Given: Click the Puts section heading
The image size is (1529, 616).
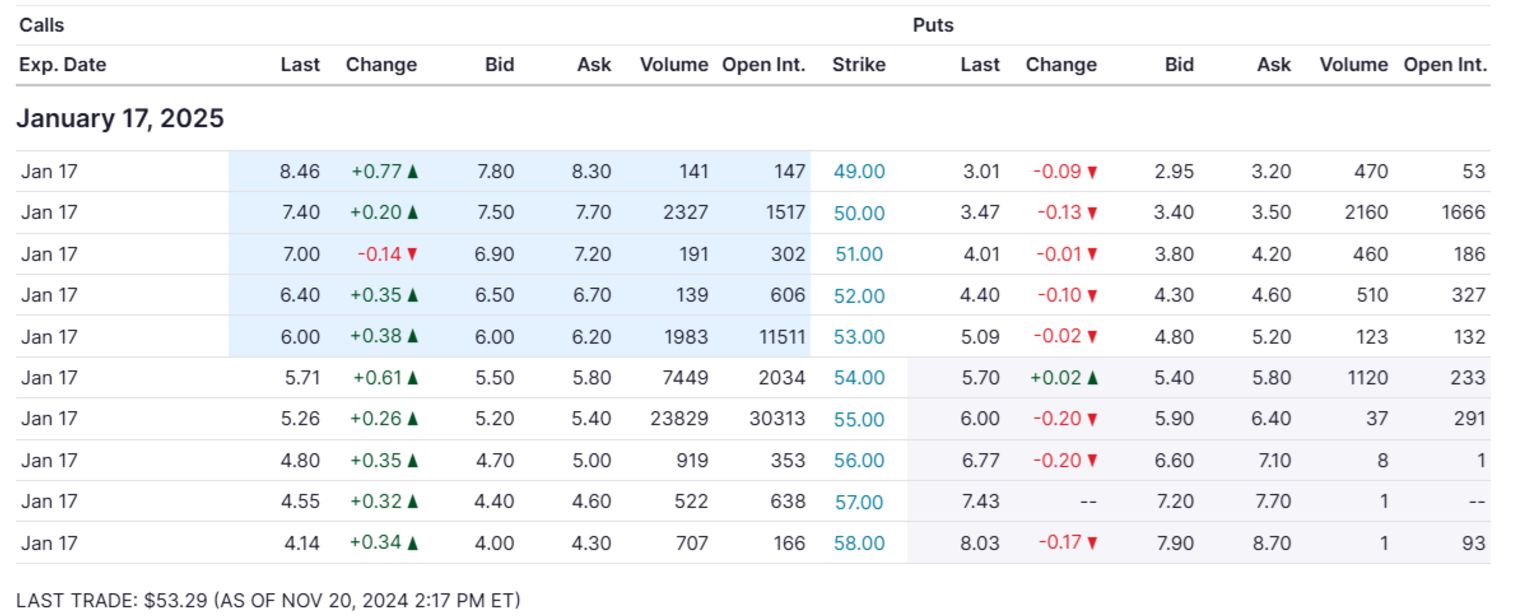Looking at the screenshot, I should (x=933, y=25).
